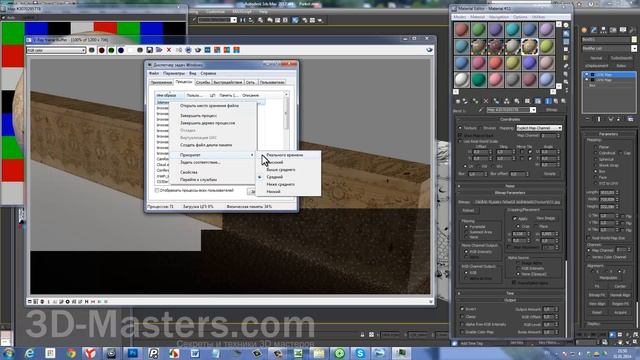
Task: Click Hierarchy tab icon in command panel
Action: point(603,30)
